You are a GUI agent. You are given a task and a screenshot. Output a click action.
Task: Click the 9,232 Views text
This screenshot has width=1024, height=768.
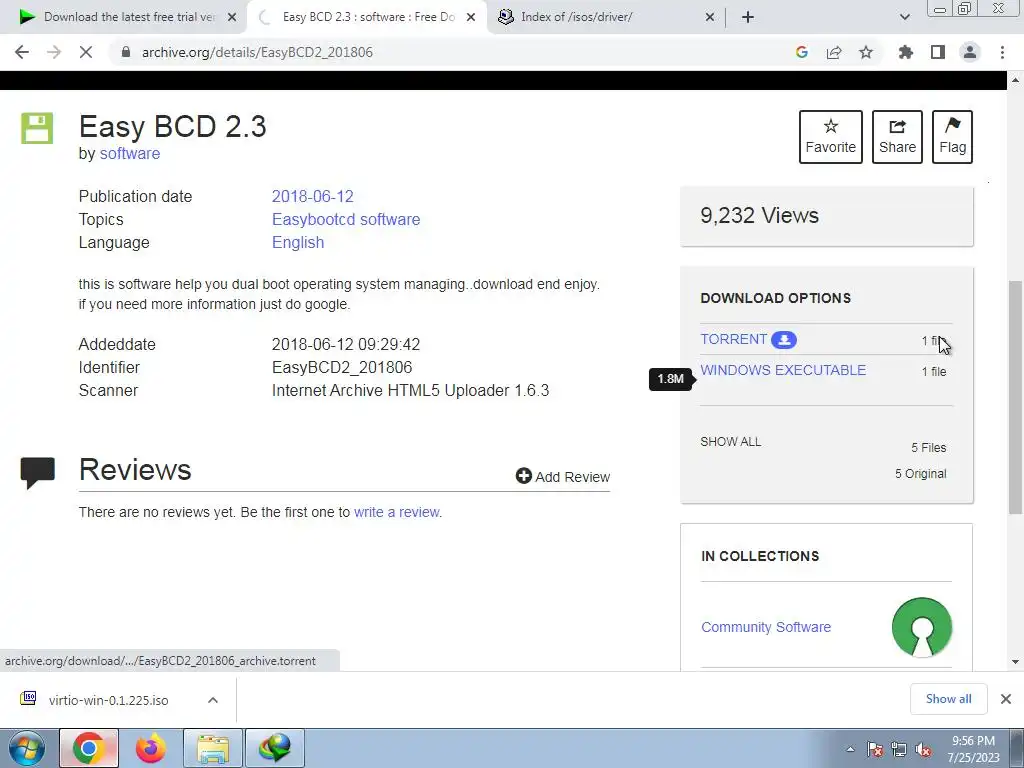click(759, 216)
